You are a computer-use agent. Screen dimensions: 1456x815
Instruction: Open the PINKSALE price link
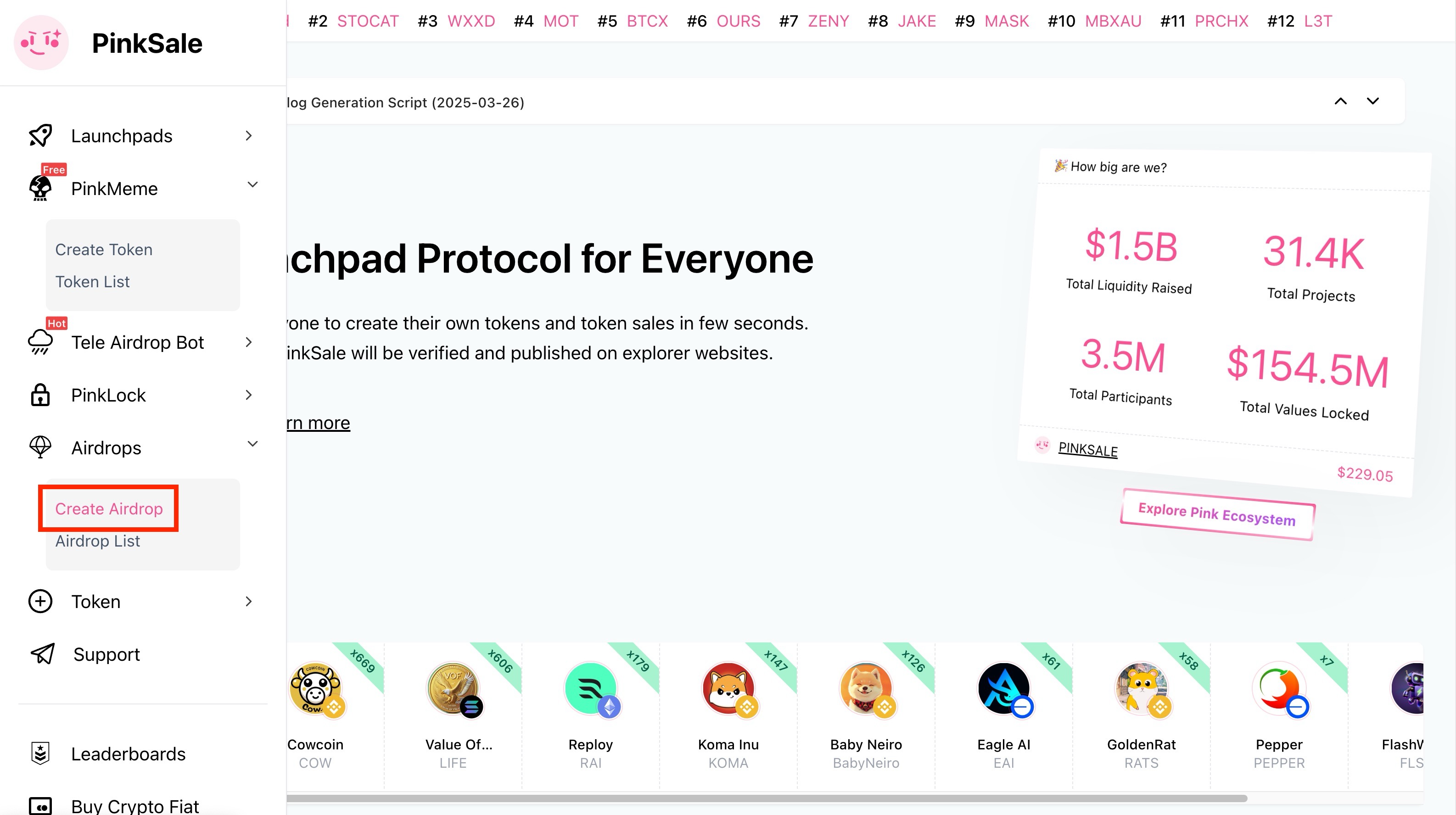pyautogui.click(x=1087, y=449)
